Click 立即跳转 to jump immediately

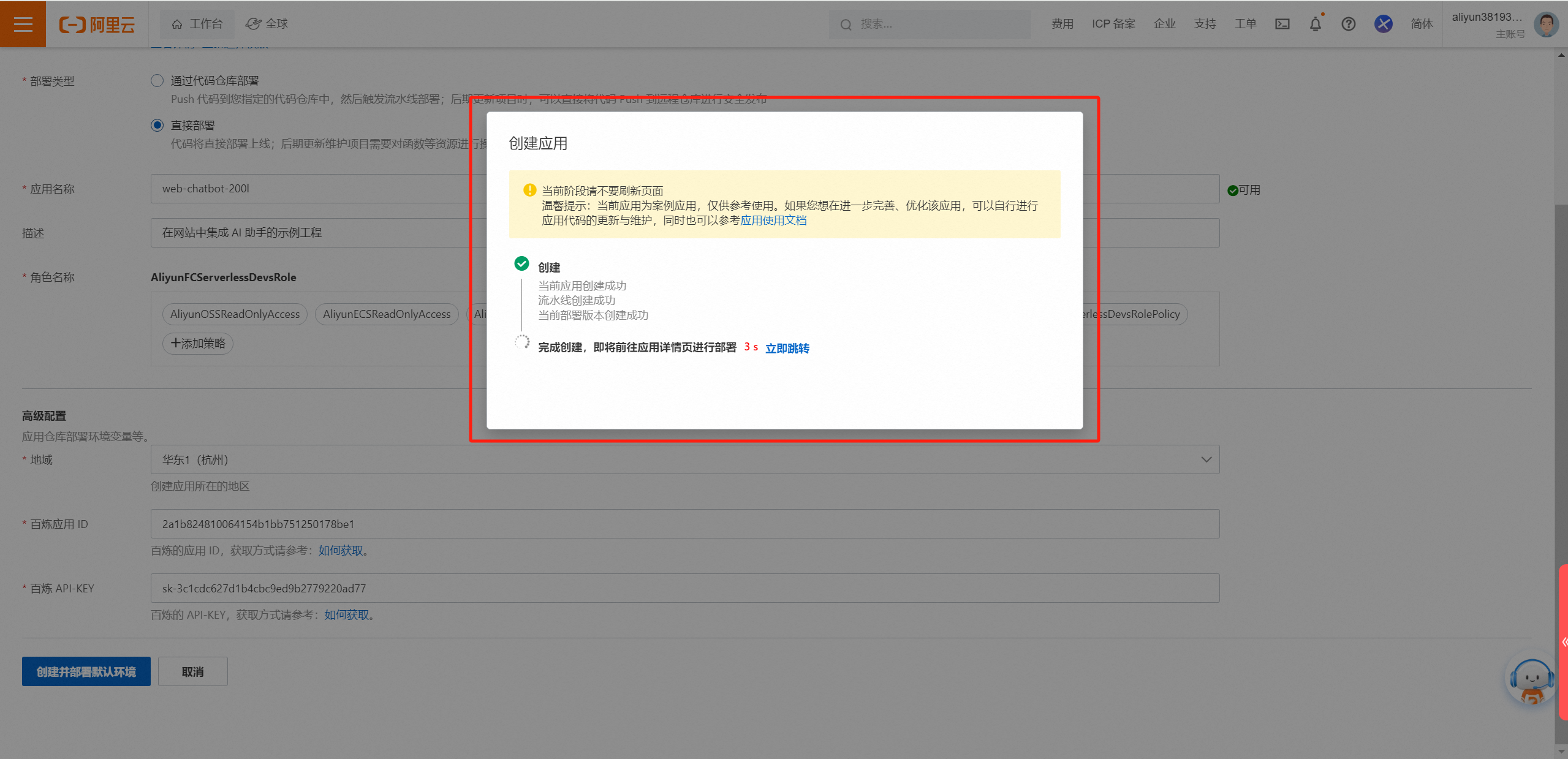point(787,348)
